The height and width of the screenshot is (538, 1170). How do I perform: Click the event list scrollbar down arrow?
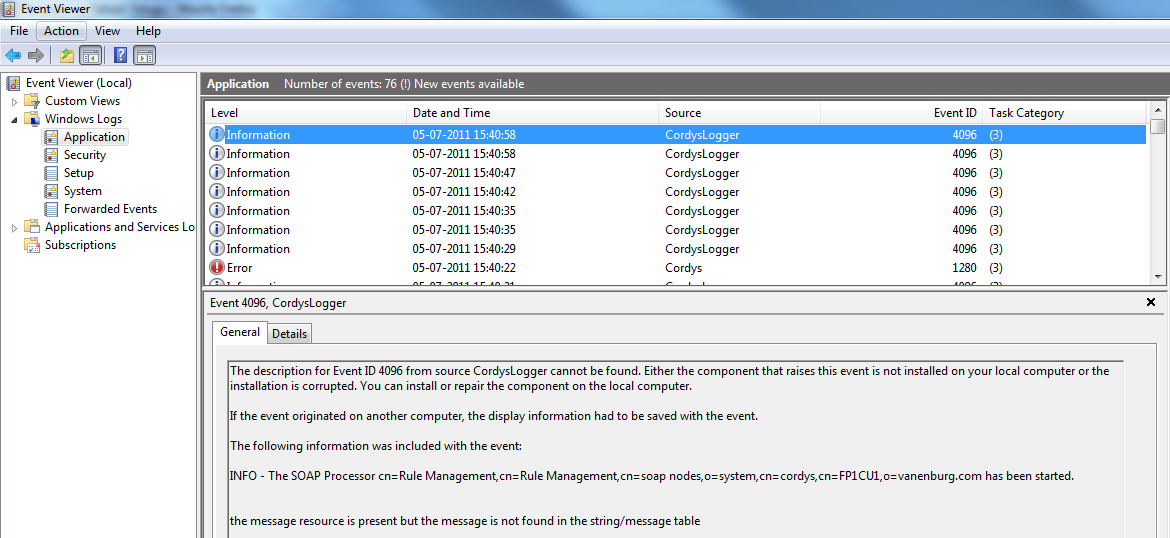point(1158,277)
